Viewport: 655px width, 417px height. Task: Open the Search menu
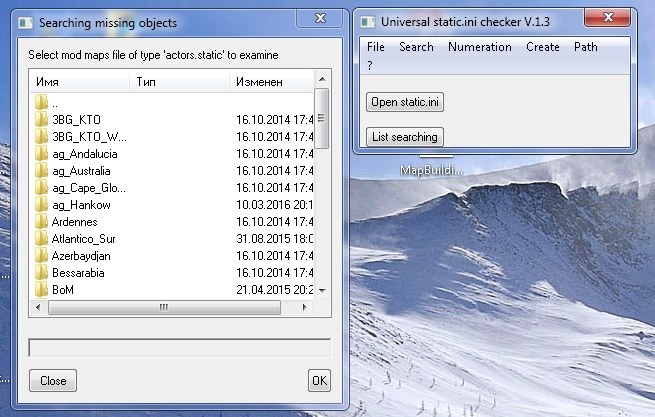click(x=416, y=47)
